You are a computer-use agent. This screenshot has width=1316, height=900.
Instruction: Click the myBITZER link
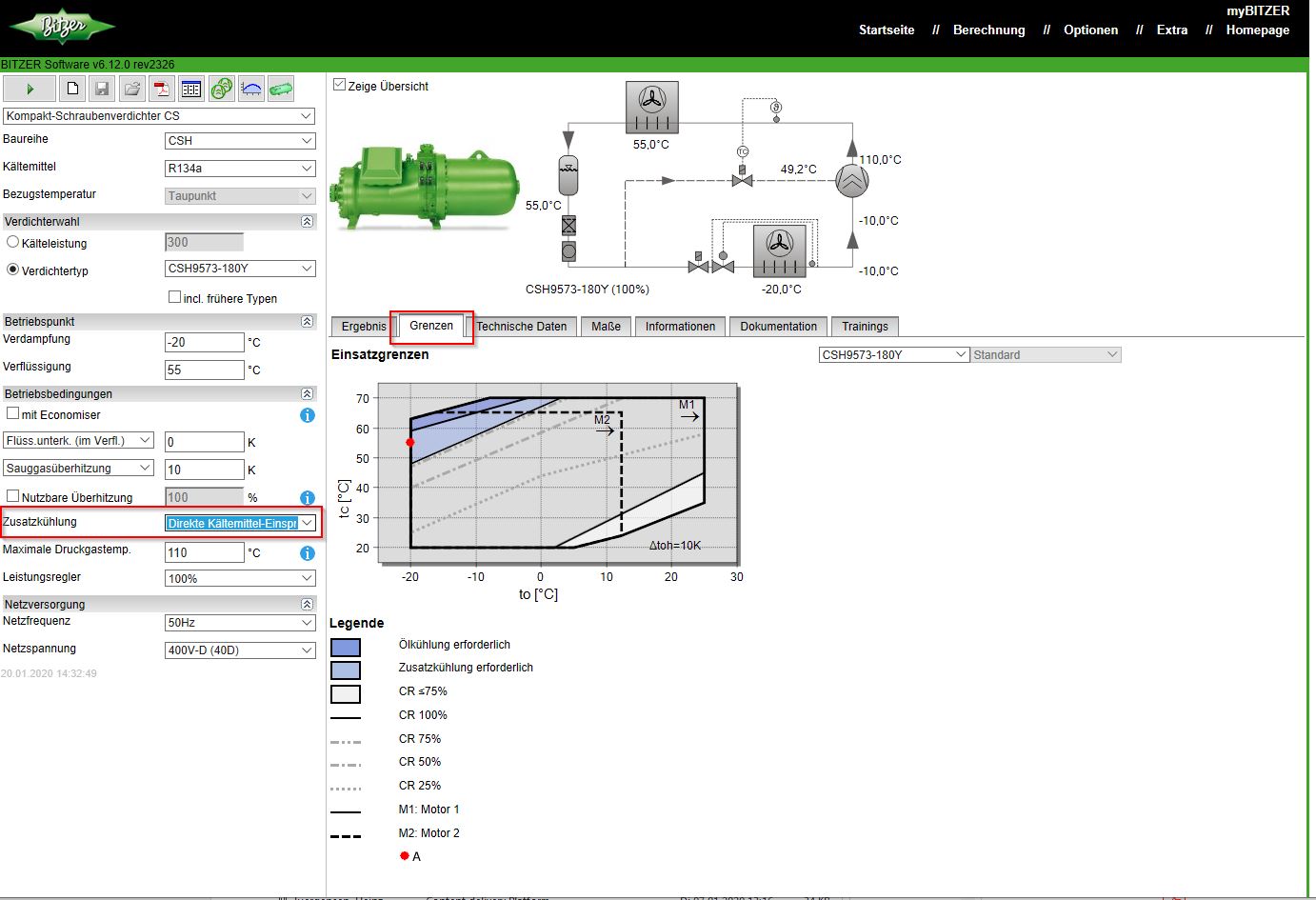point(1258,10)
